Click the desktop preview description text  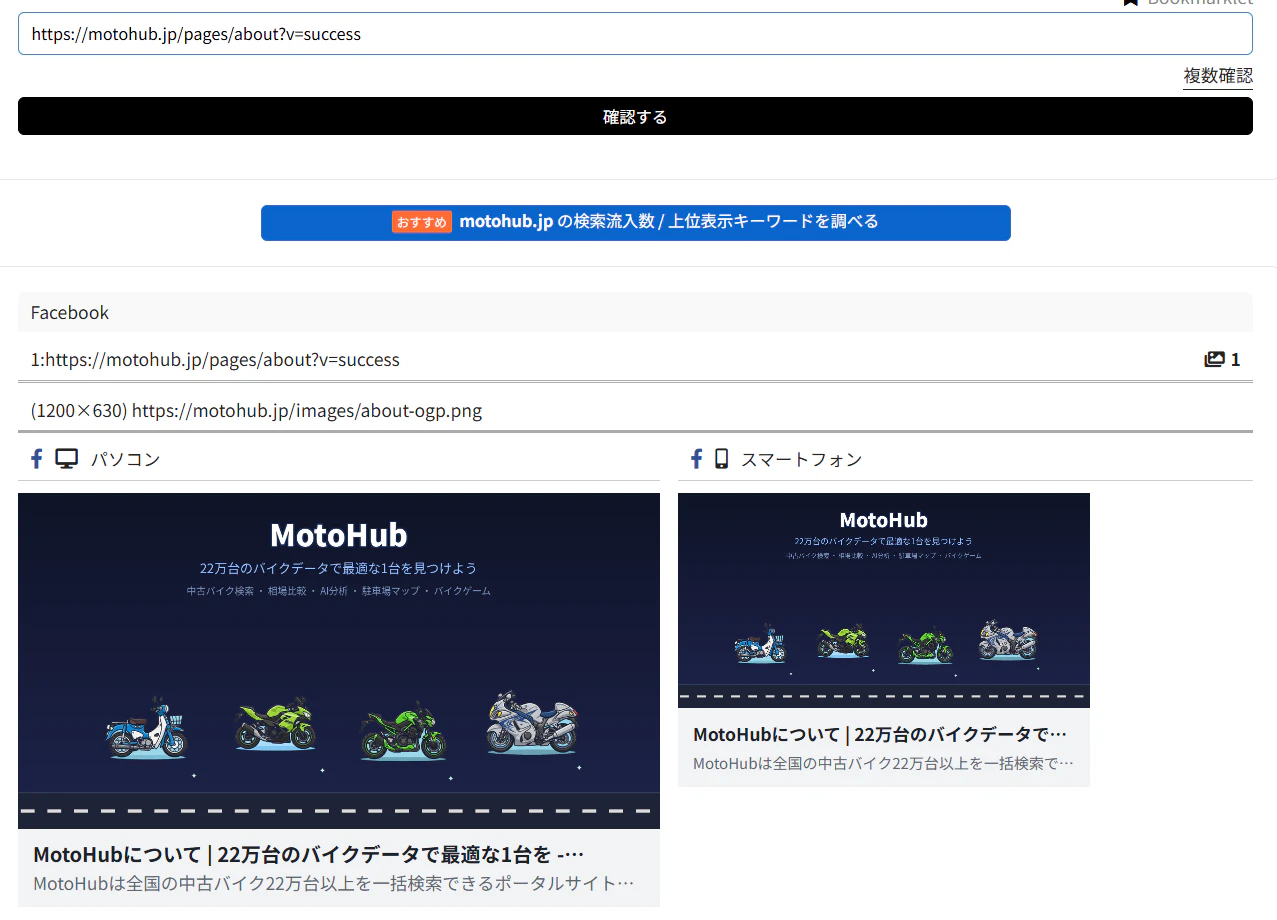pos(334,884)
